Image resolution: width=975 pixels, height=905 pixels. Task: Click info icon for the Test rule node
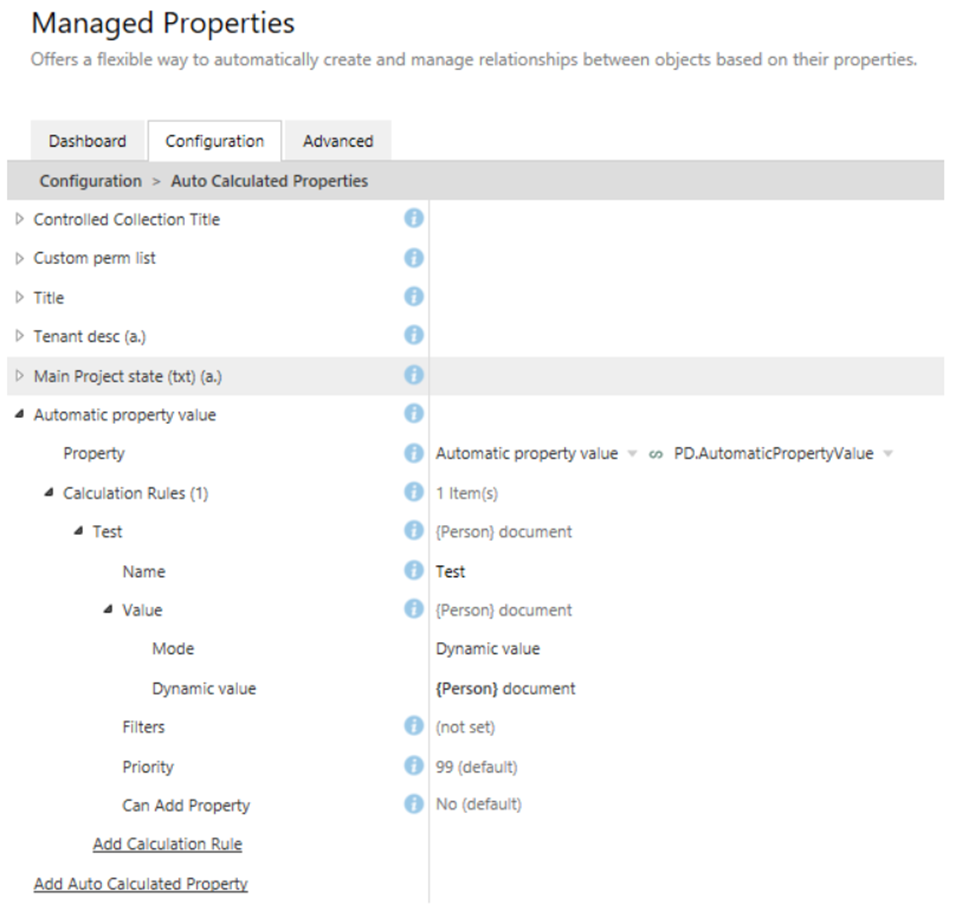tap(414, 531)
